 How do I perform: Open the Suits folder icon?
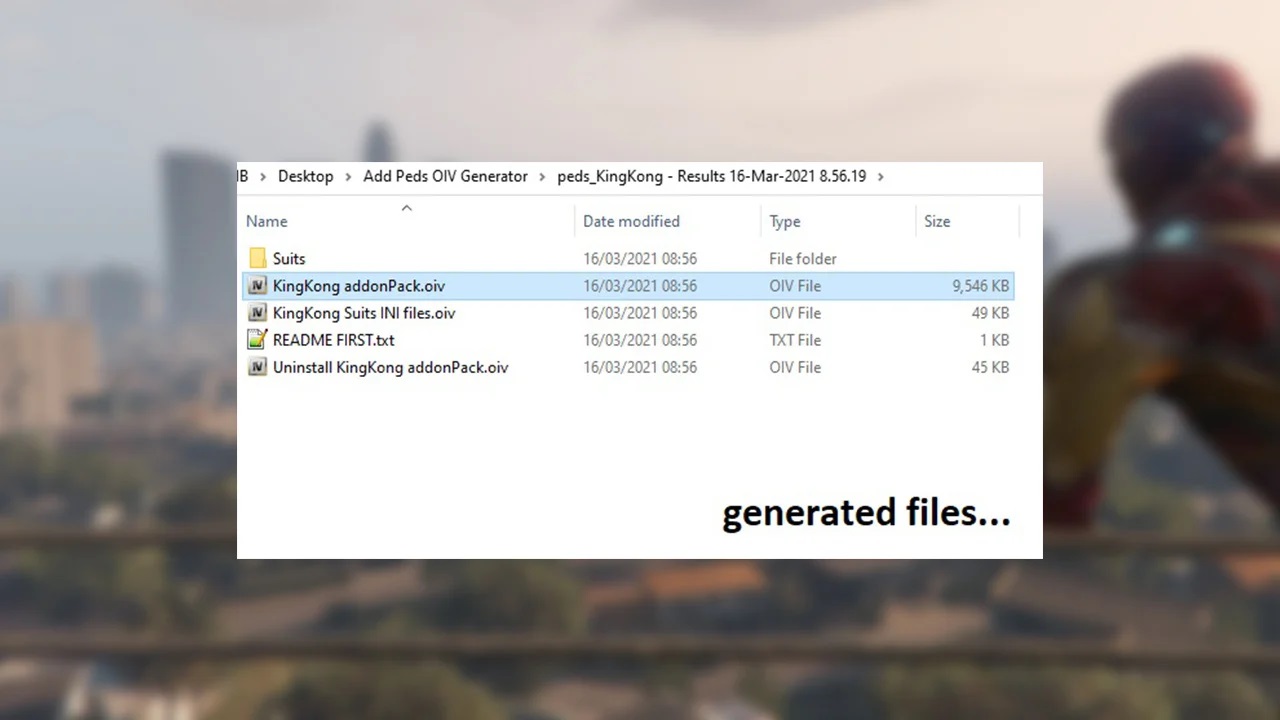[x=257, y=258]
